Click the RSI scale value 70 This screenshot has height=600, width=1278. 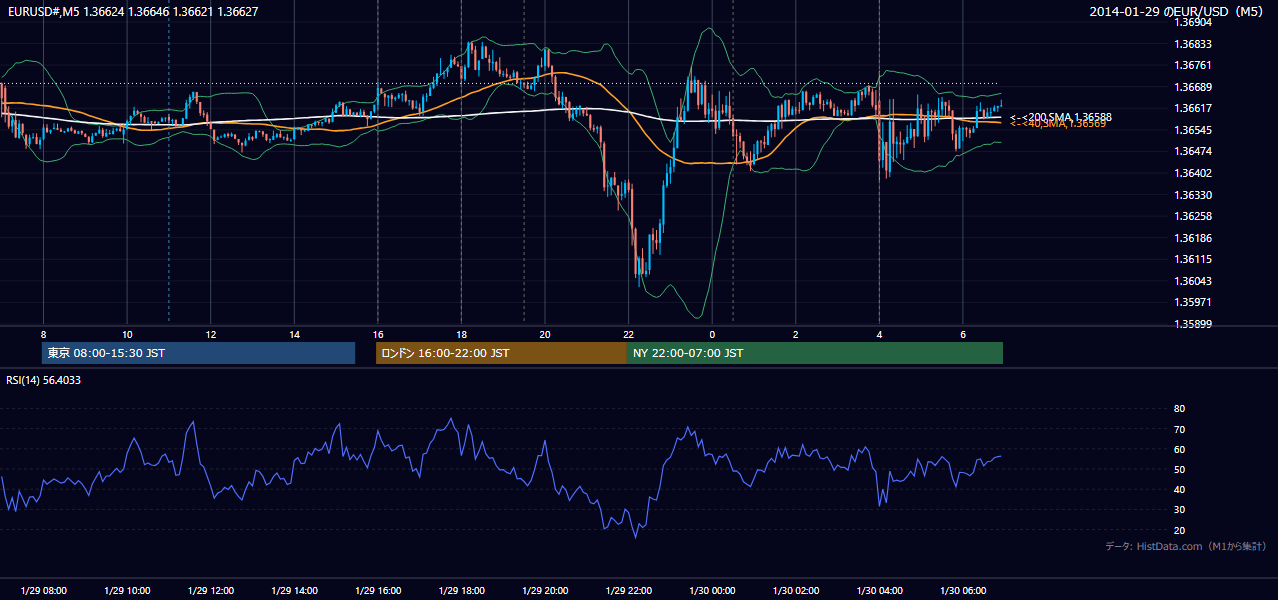click(1179, 429)
